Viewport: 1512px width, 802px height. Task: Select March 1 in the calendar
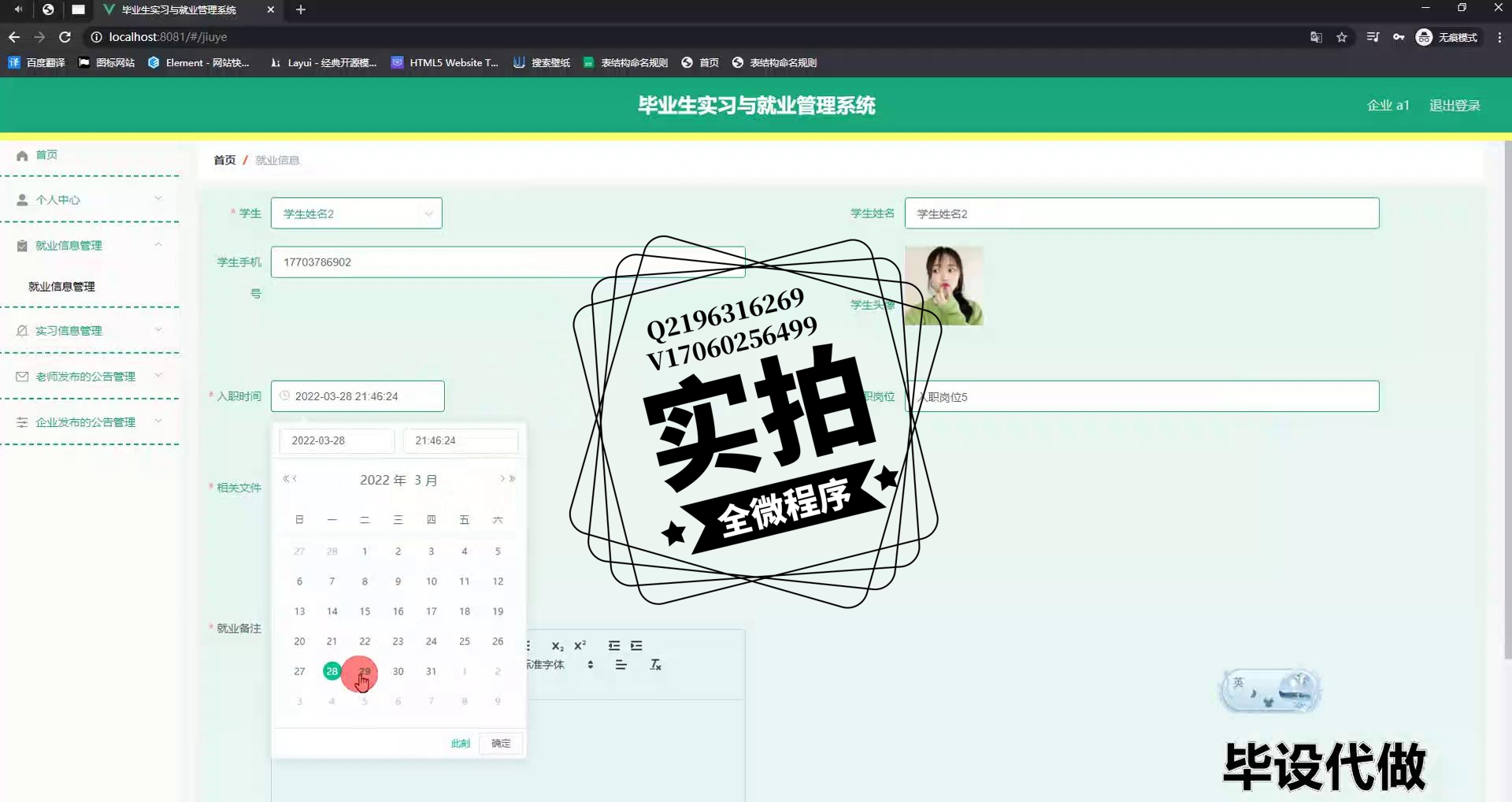coord(365,551)
